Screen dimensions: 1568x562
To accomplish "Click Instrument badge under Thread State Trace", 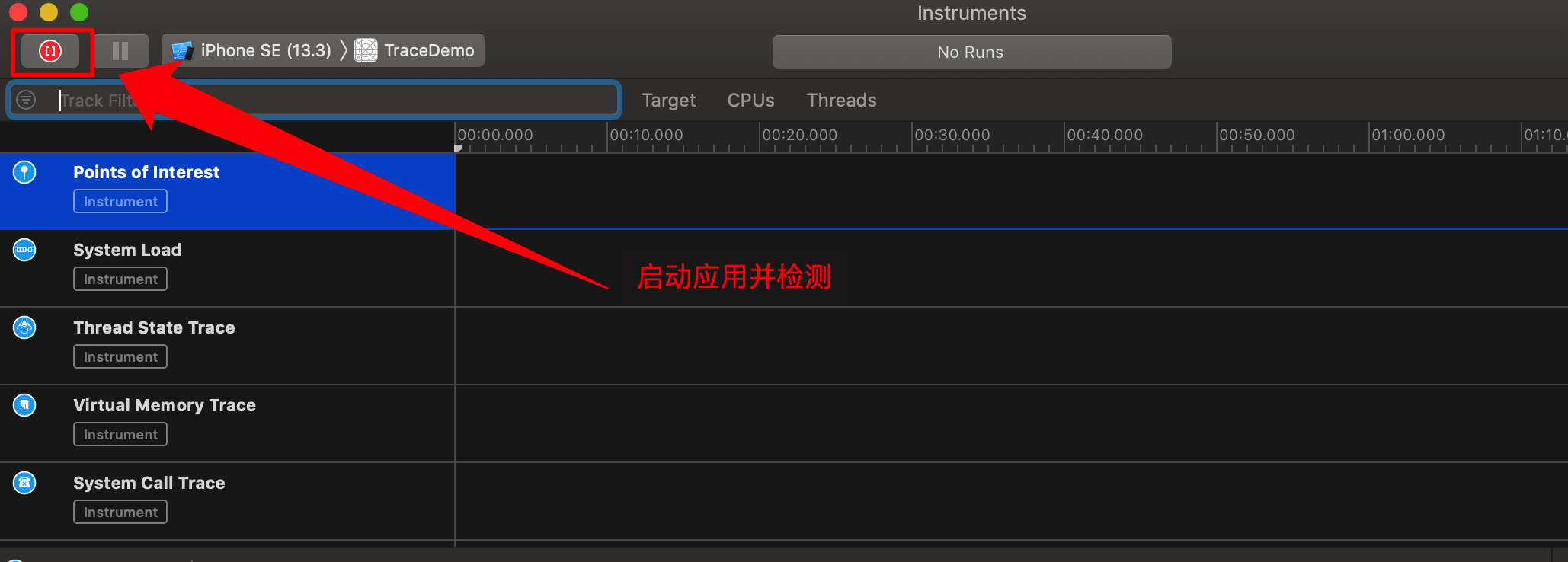I will coord(120,356).
